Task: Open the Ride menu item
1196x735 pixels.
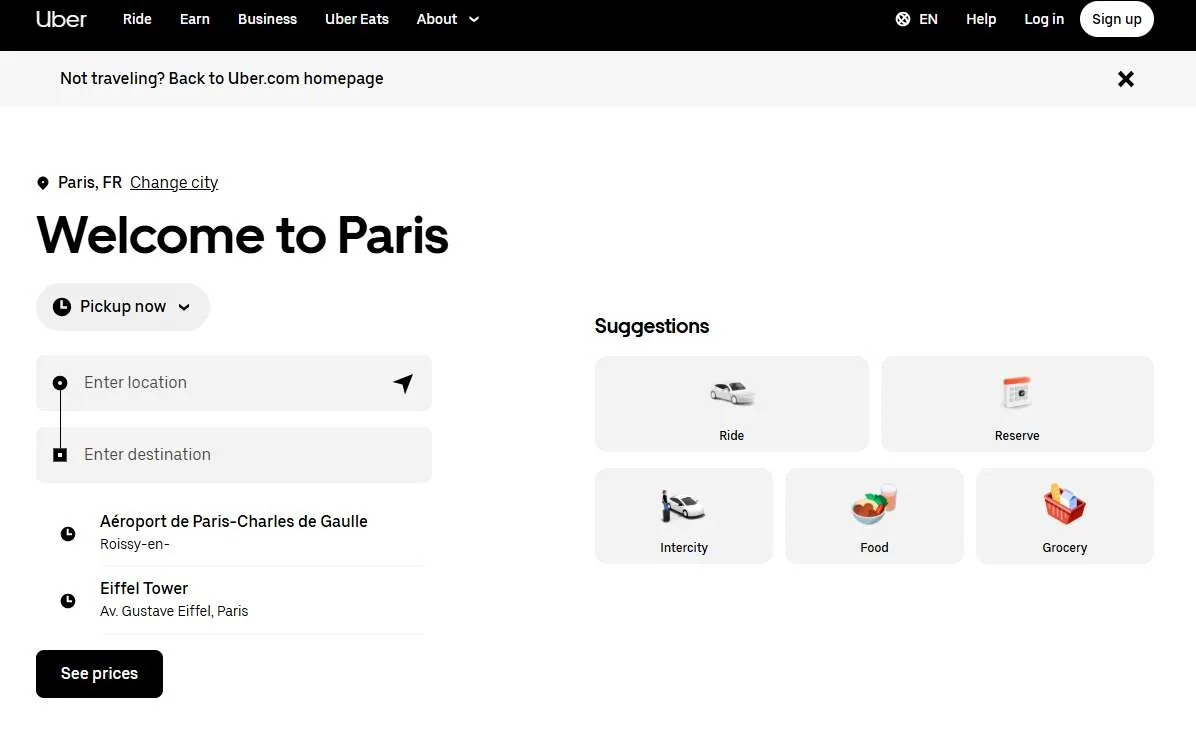Action: (137, 19)
